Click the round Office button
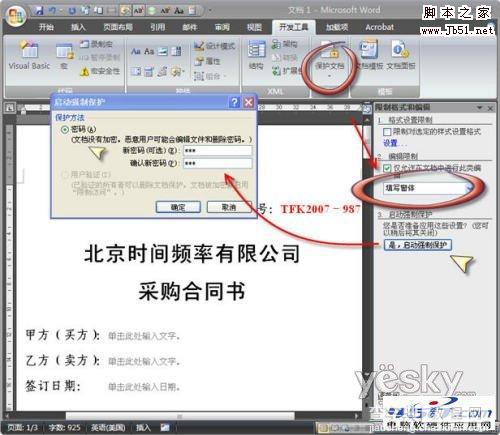Image resolution: width=500 pixels, height=435 pixels. pyautogui.click(x=15, y=15)
